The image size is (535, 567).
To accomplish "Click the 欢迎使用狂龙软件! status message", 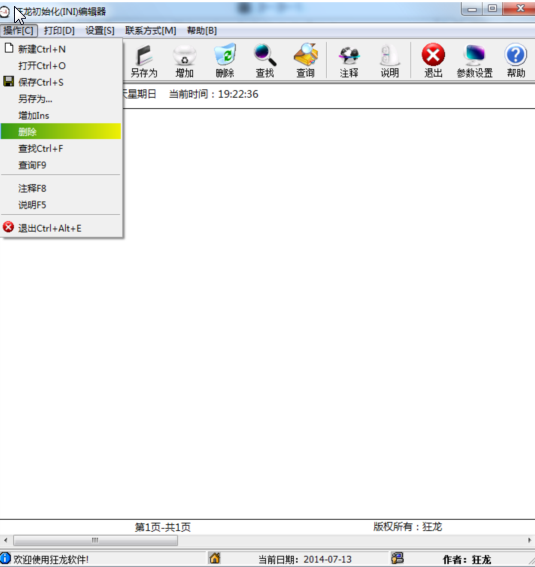I will [51, 559].
